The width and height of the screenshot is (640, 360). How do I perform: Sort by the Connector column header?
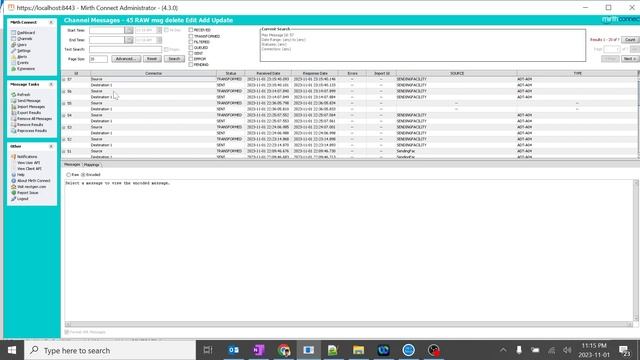pos(153,73)
